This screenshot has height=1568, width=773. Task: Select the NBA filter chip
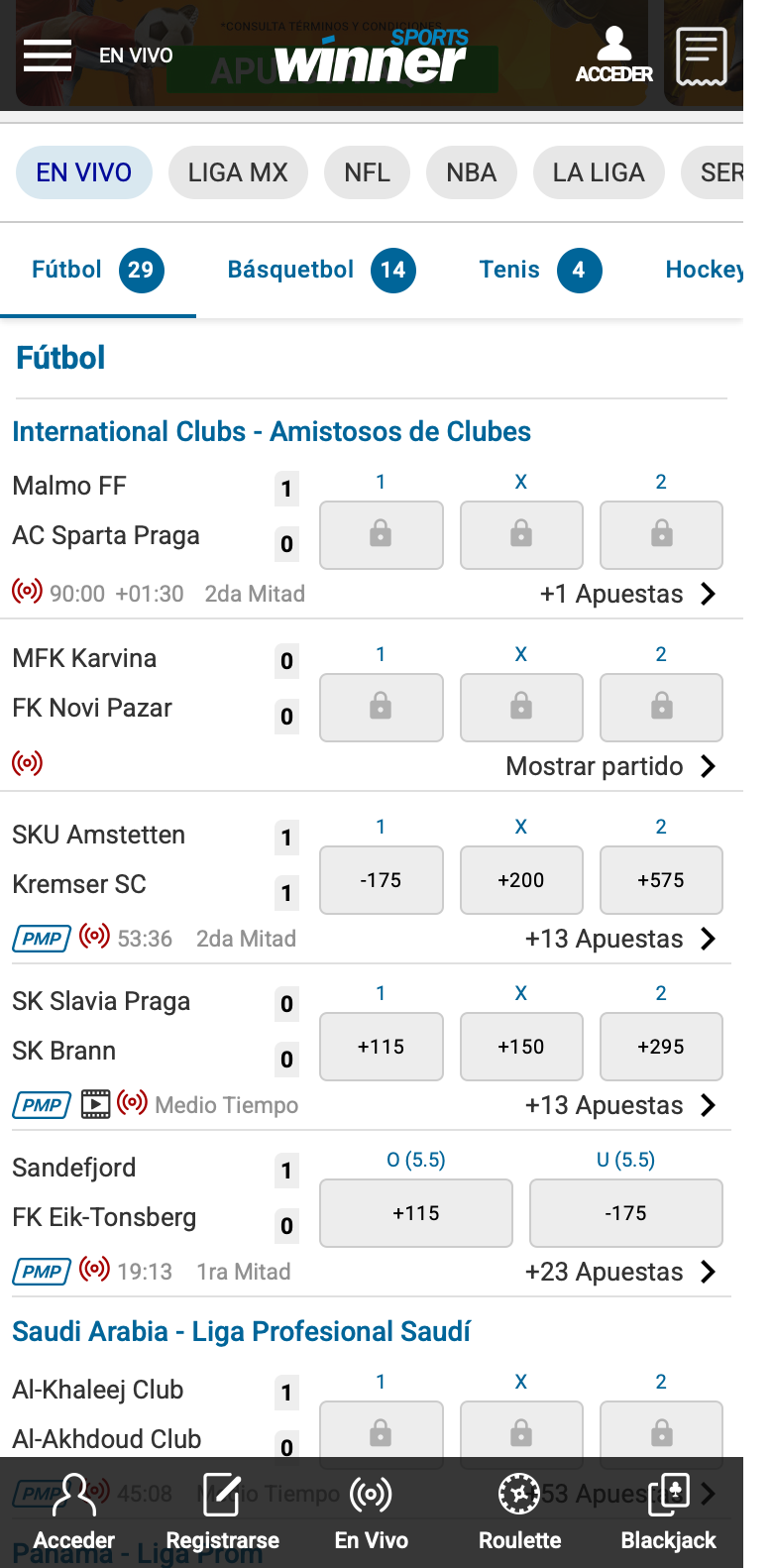click(471, 172)
